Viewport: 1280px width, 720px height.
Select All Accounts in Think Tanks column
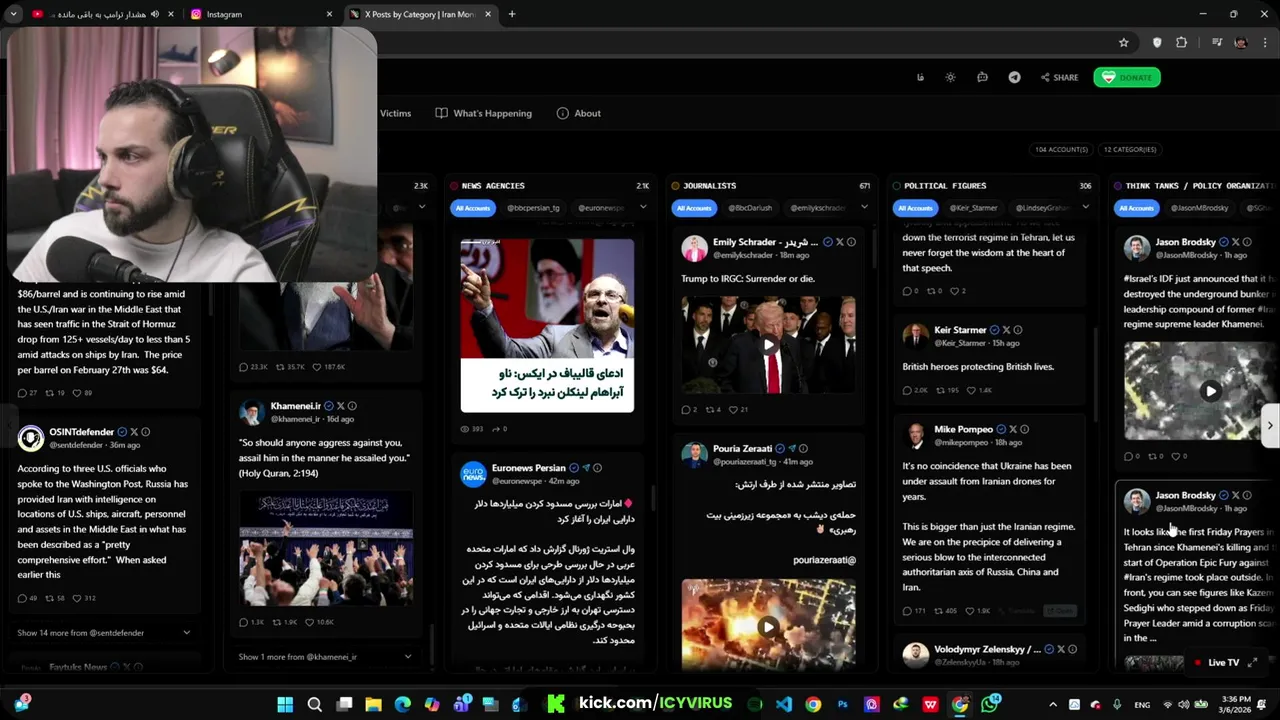(x=1136, y=208)
